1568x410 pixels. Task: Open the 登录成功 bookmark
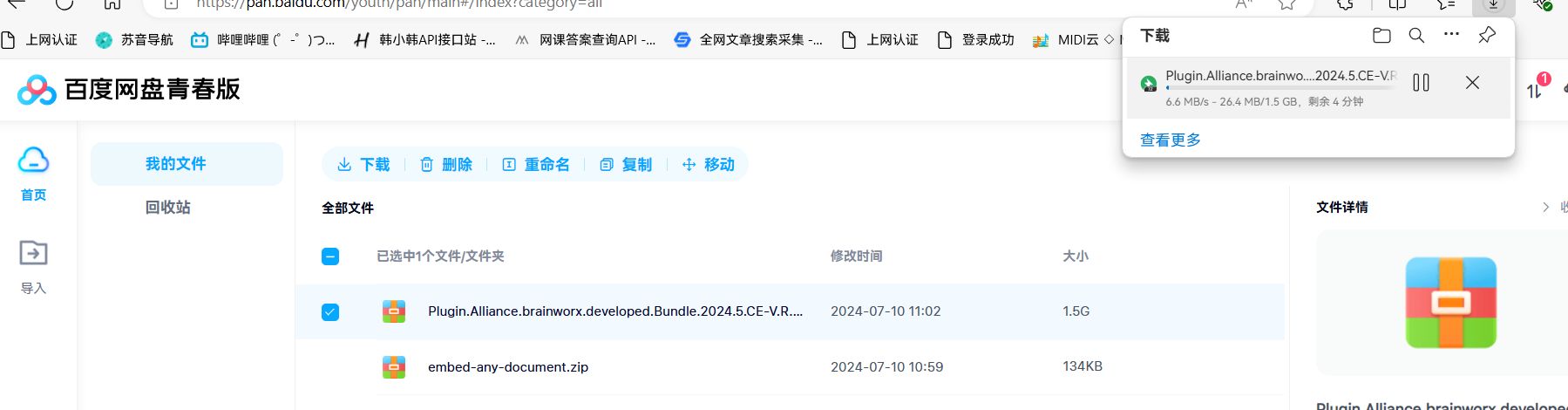975,40
